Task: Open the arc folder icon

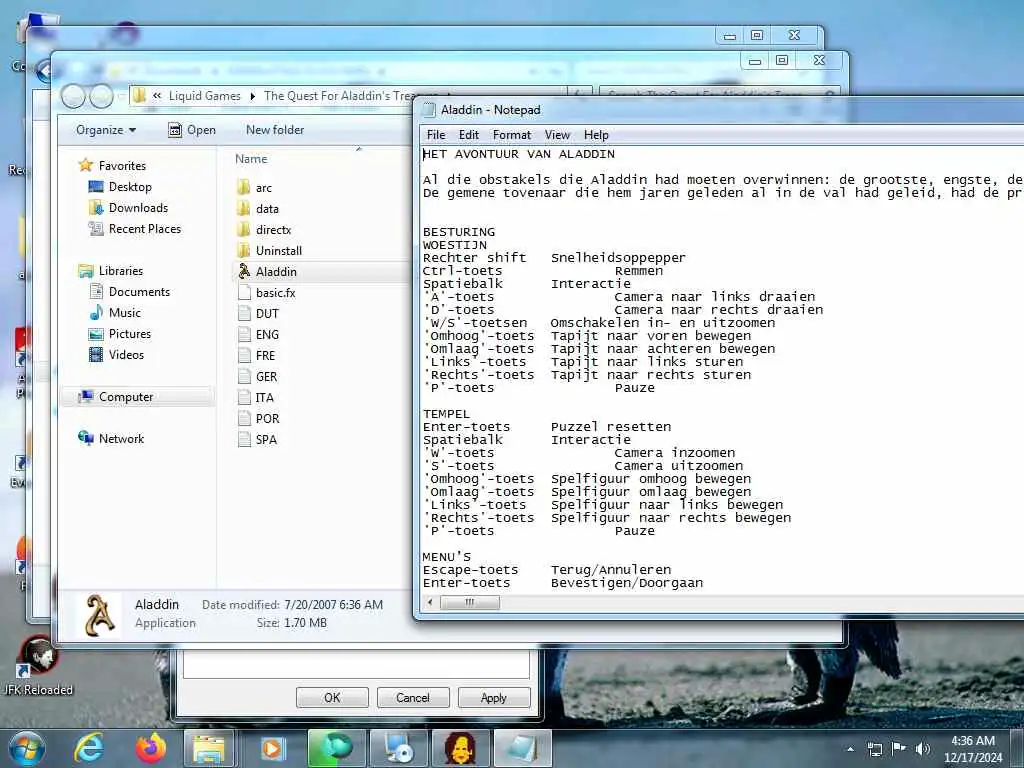Action: coord(244,188)
